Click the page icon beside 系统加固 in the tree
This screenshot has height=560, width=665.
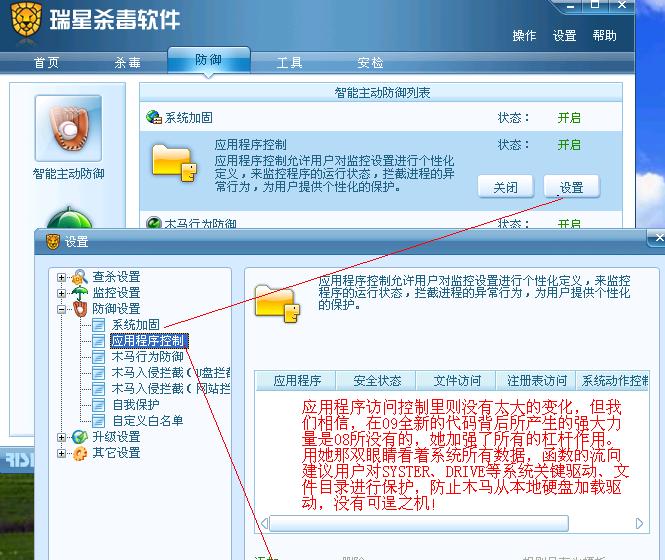tap(98, 325)
